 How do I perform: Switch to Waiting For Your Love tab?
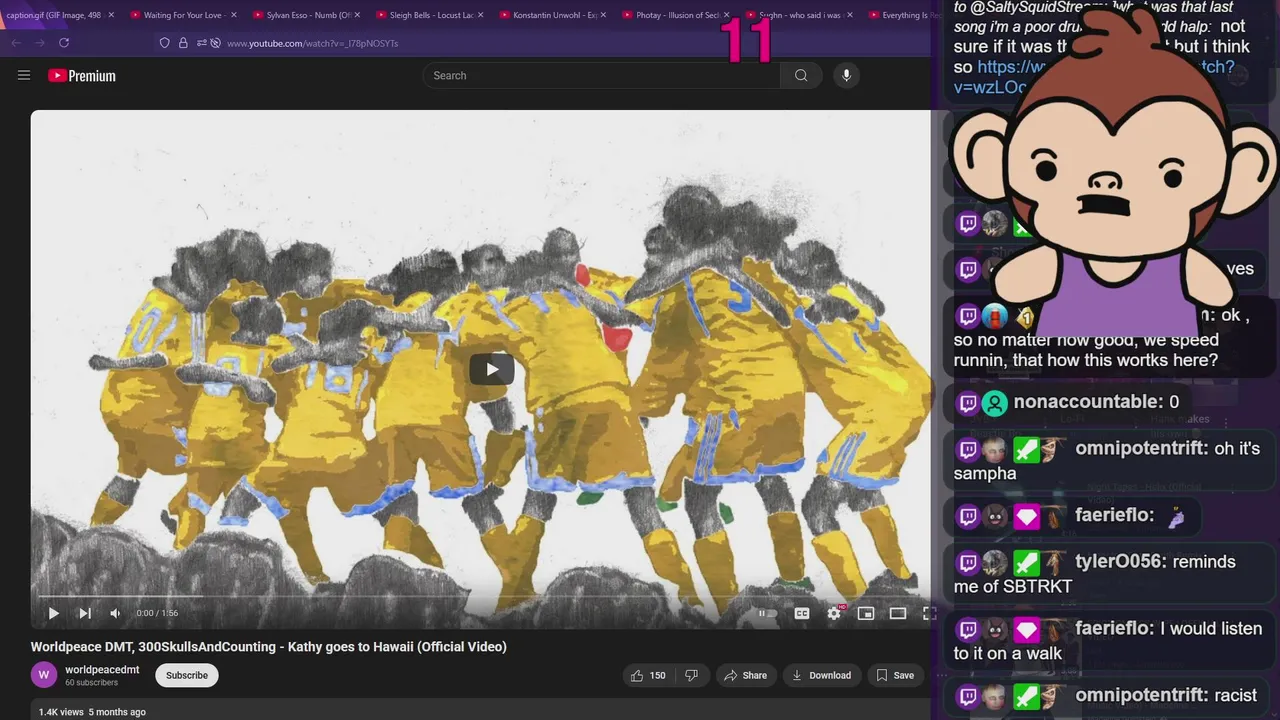click(x=183, y=15)
